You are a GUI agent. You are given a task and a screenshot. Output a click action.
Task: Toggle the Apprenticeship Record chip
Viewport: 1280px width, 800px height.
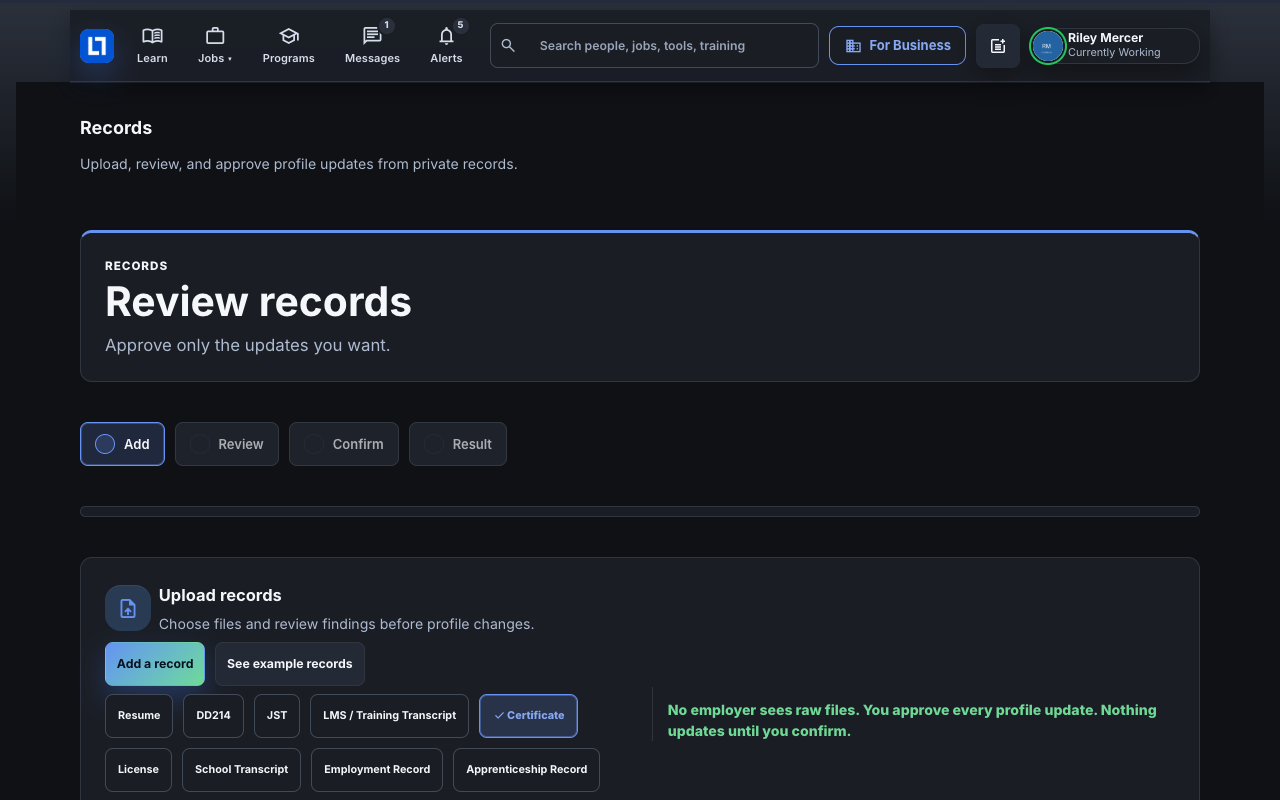[527, 770]
